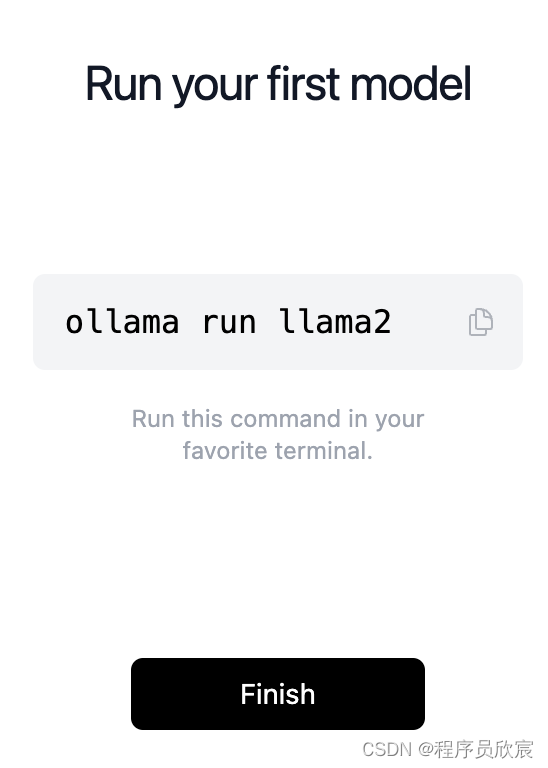Click the 'Run your first model' heading
This screenshot has height=768, width=548.
click(x=278, y=84)
